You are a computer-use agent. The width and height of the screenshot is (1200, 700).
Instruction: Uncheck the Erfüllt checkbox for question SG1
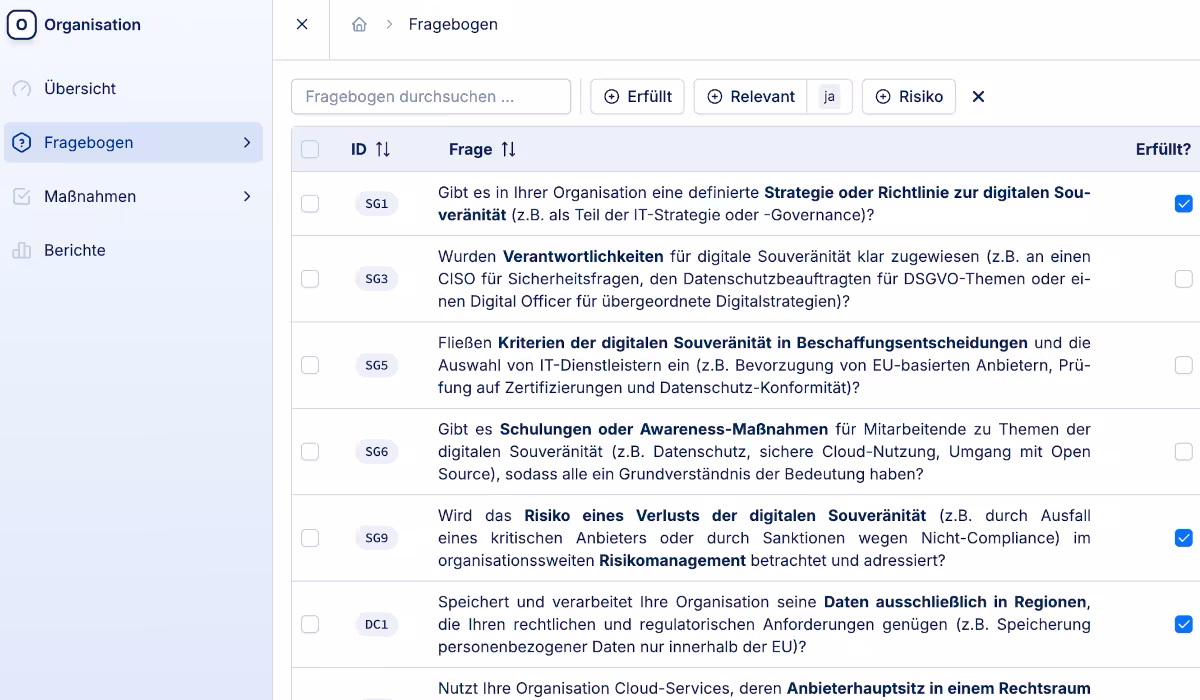(1184, 203)
